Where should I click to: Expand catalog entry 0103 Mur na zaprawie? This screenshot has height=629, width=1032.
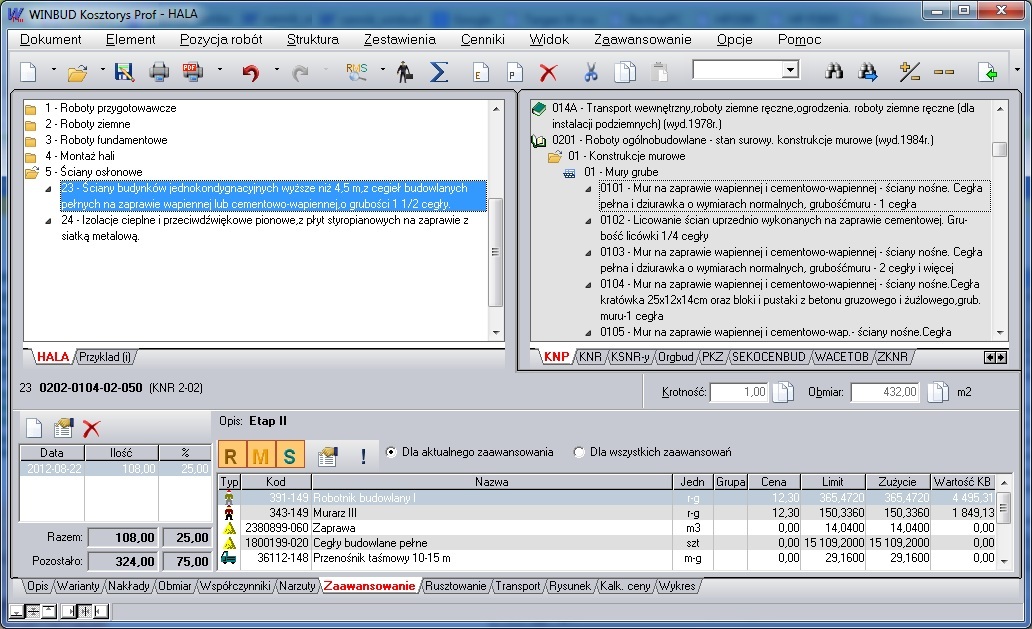[x=588, y=253]
